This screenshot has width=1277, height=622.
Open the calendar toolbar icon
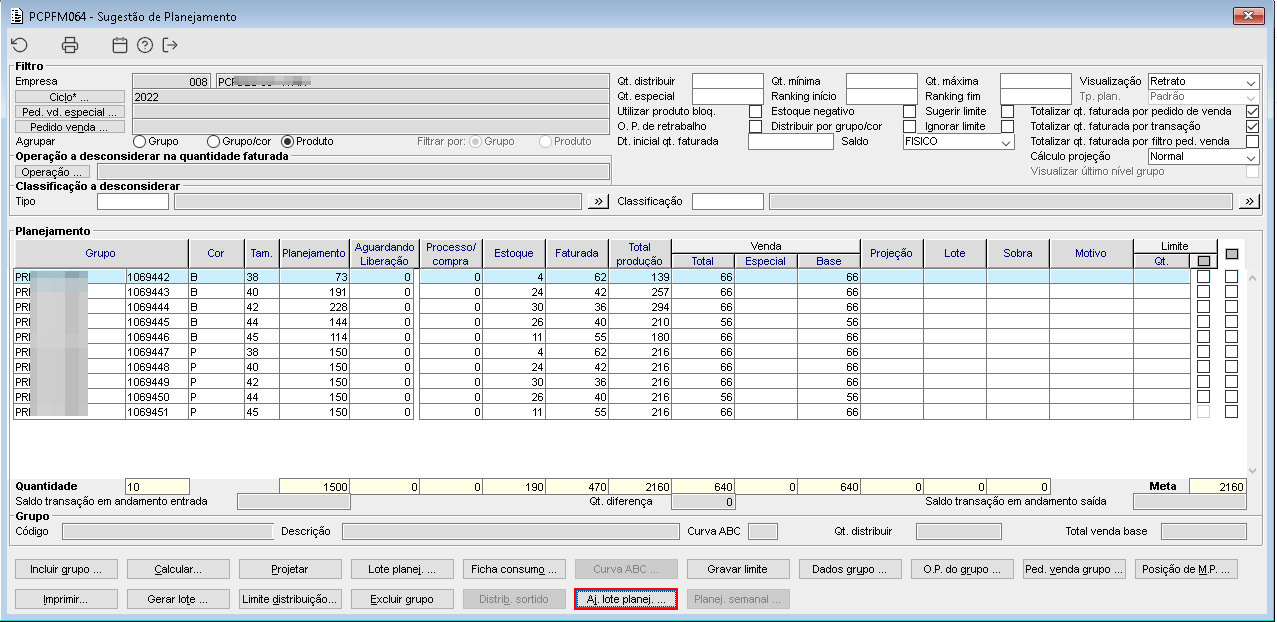(120, 45)
